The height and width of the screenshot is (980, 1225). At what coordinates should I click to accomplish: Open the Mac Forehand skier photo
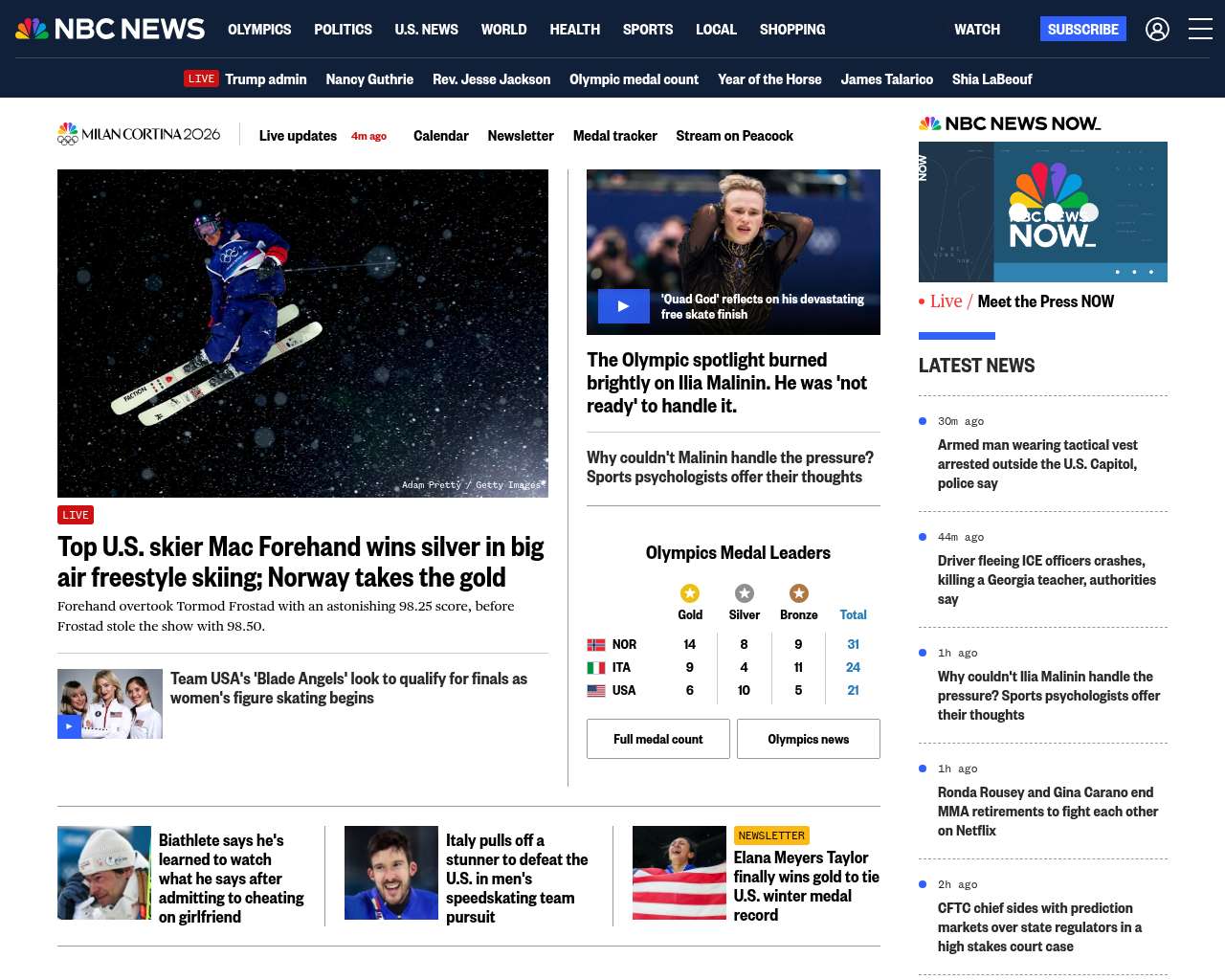(x=302, y=333)
